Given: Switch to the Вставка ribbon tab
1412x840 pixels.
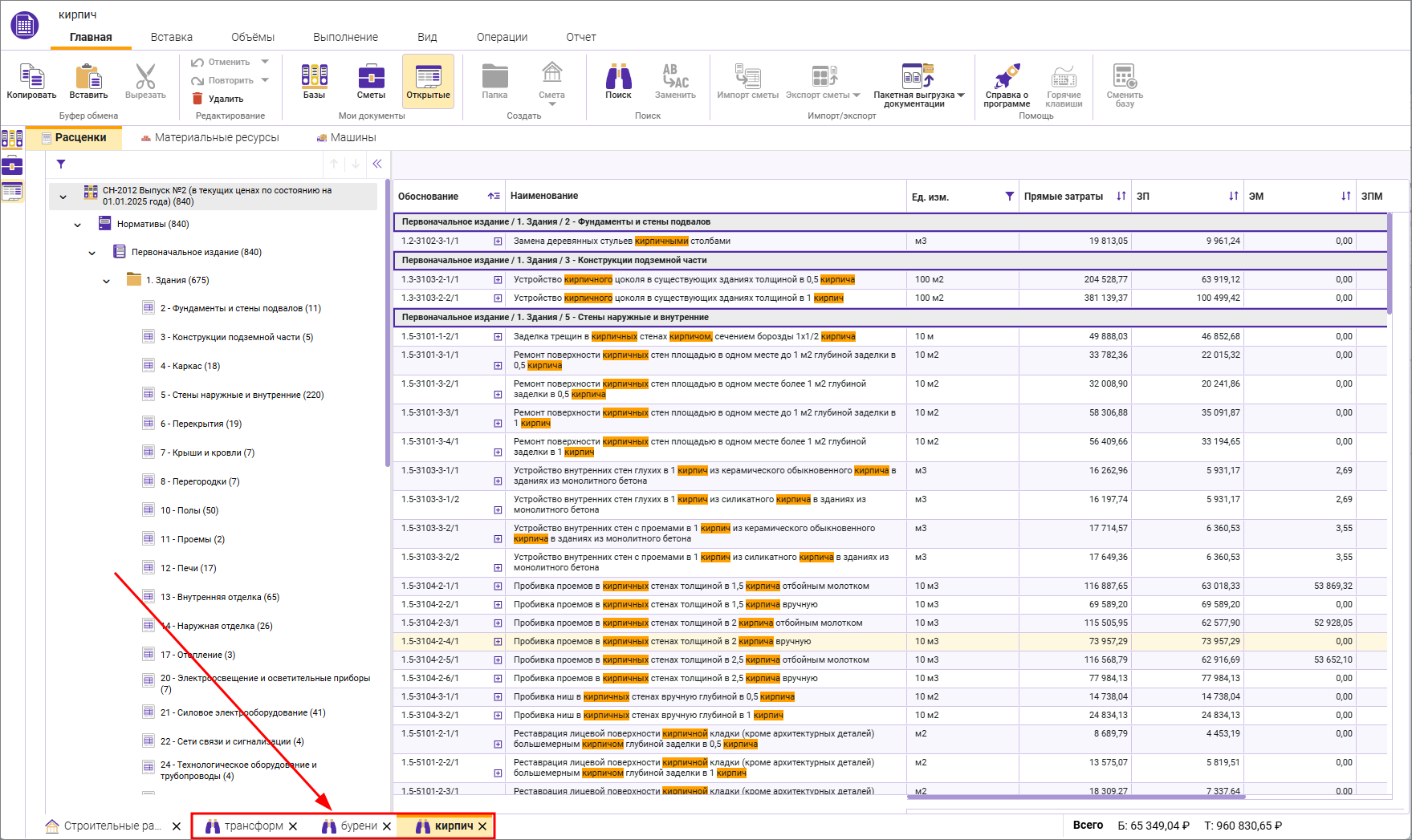Looking at the screenshot, I should 171,37.
